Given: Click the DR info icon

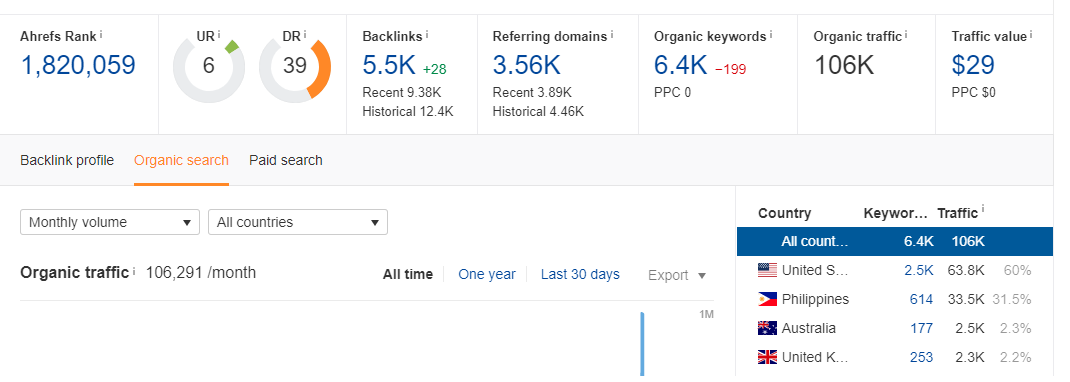Looking at the screenshot, I should click(304, 33).
